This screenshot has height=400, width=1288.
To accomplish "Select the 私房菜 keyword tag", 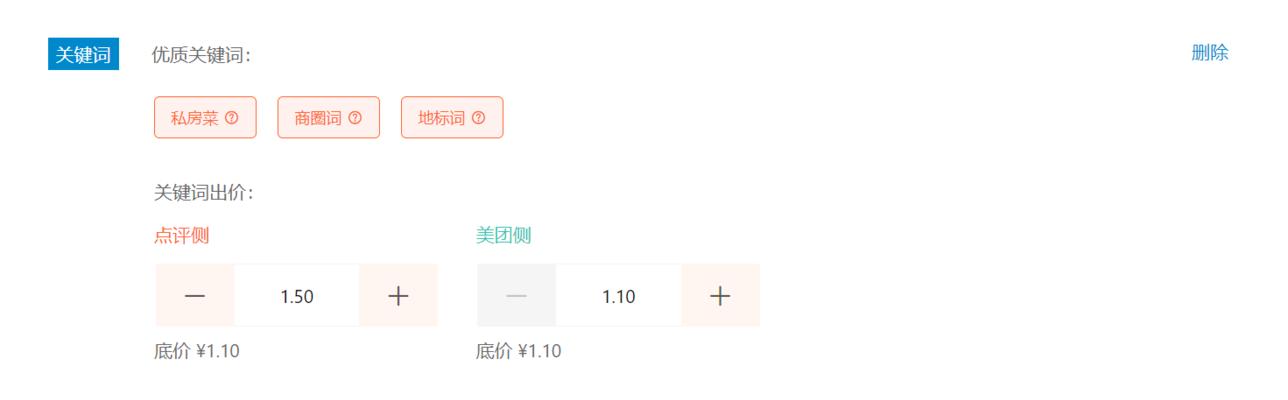I will click(x=205, y=118).
